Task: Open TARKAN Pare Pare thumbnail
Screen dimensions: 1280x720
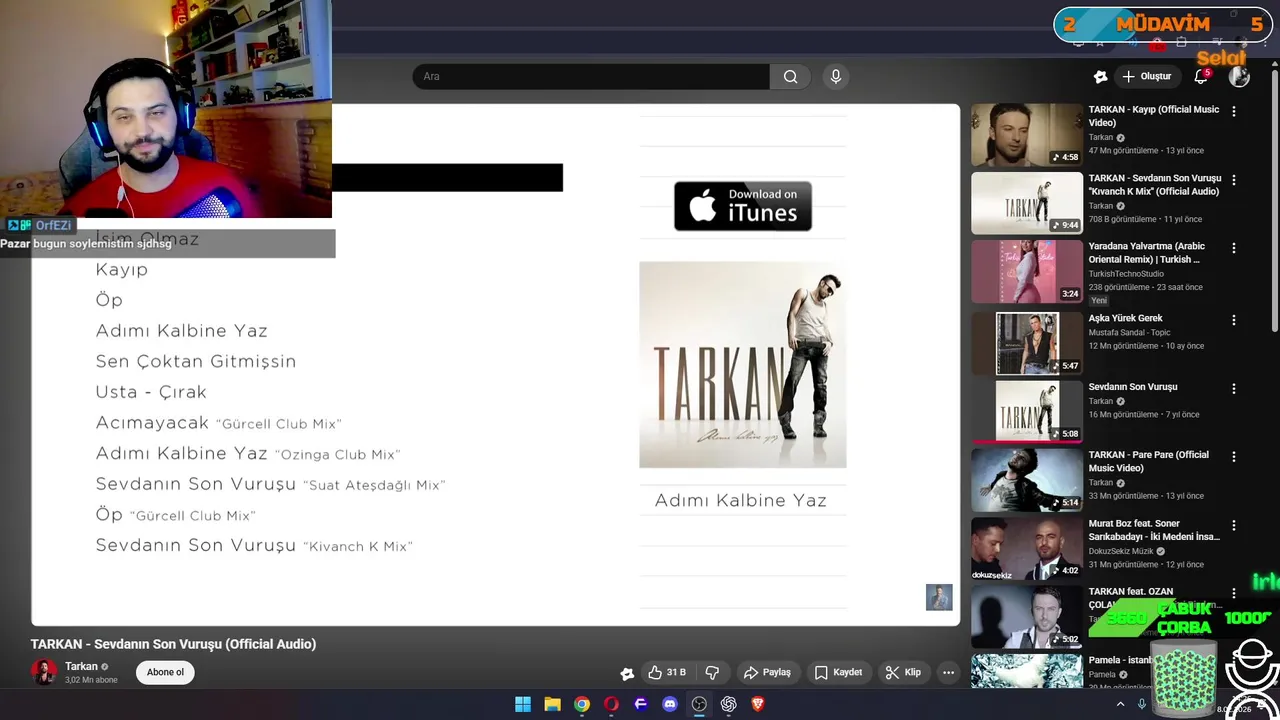Action: [x=1027, y=480]
